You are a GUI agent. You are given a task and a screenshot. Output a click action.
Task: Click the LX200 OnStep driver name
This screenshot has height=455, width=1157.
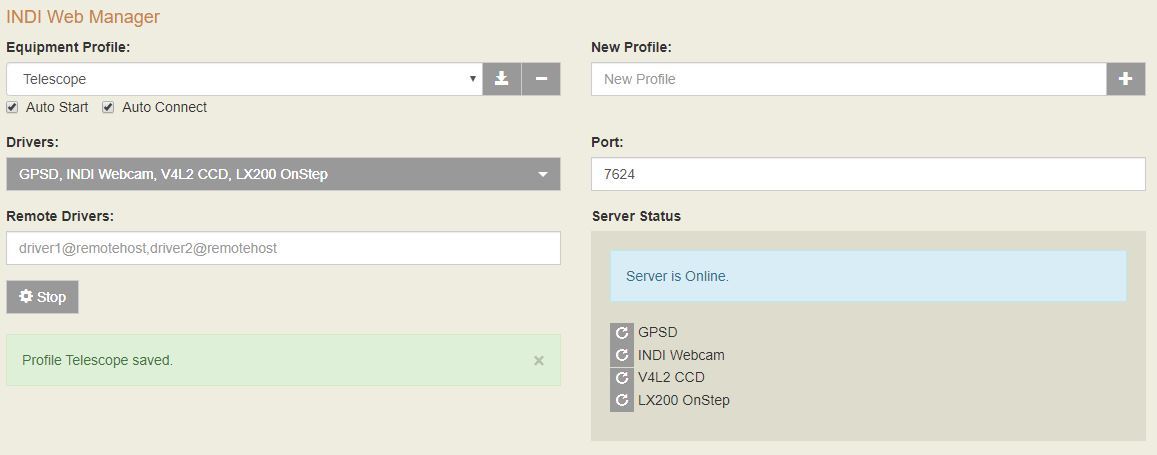[684, 400]
